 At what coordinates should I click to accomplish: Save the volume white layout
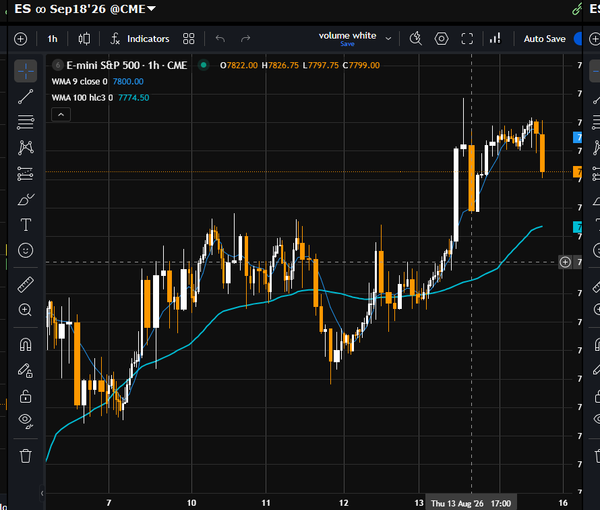[x=347, y=44]
